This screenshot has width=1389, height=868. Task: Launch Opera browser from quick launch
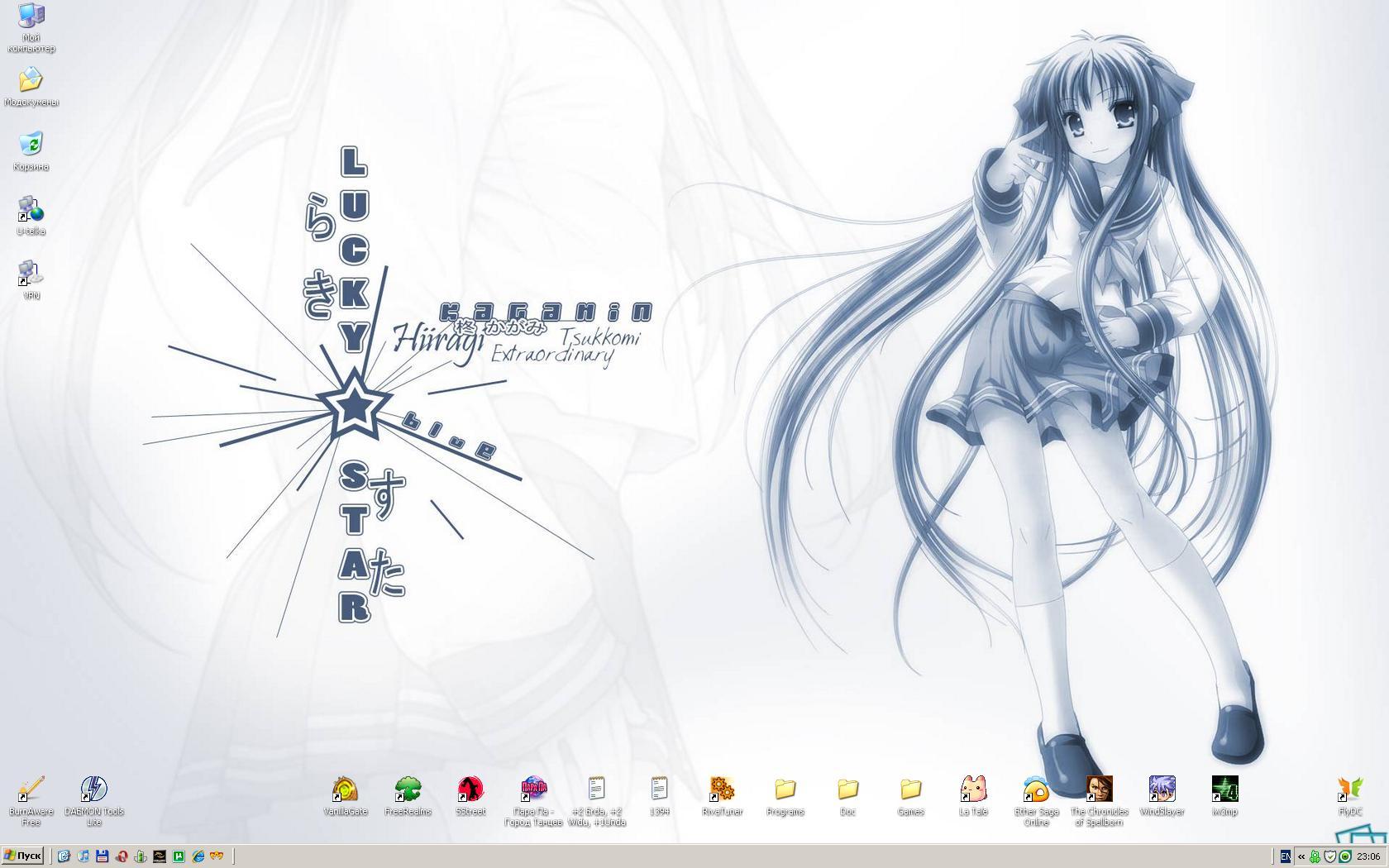[x=122, y=856]
